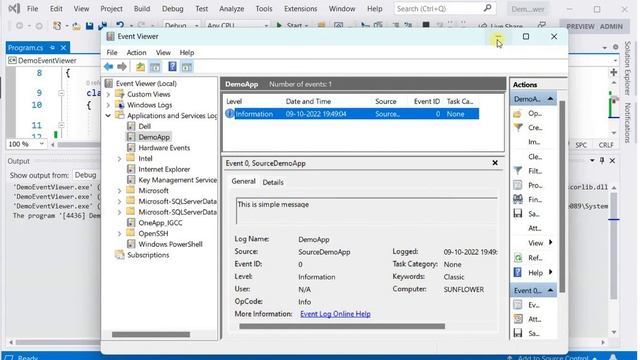Click the Open Saved Log icon in Actions
Viewport: 640px width, 360px height.
[x=518, y=113]
